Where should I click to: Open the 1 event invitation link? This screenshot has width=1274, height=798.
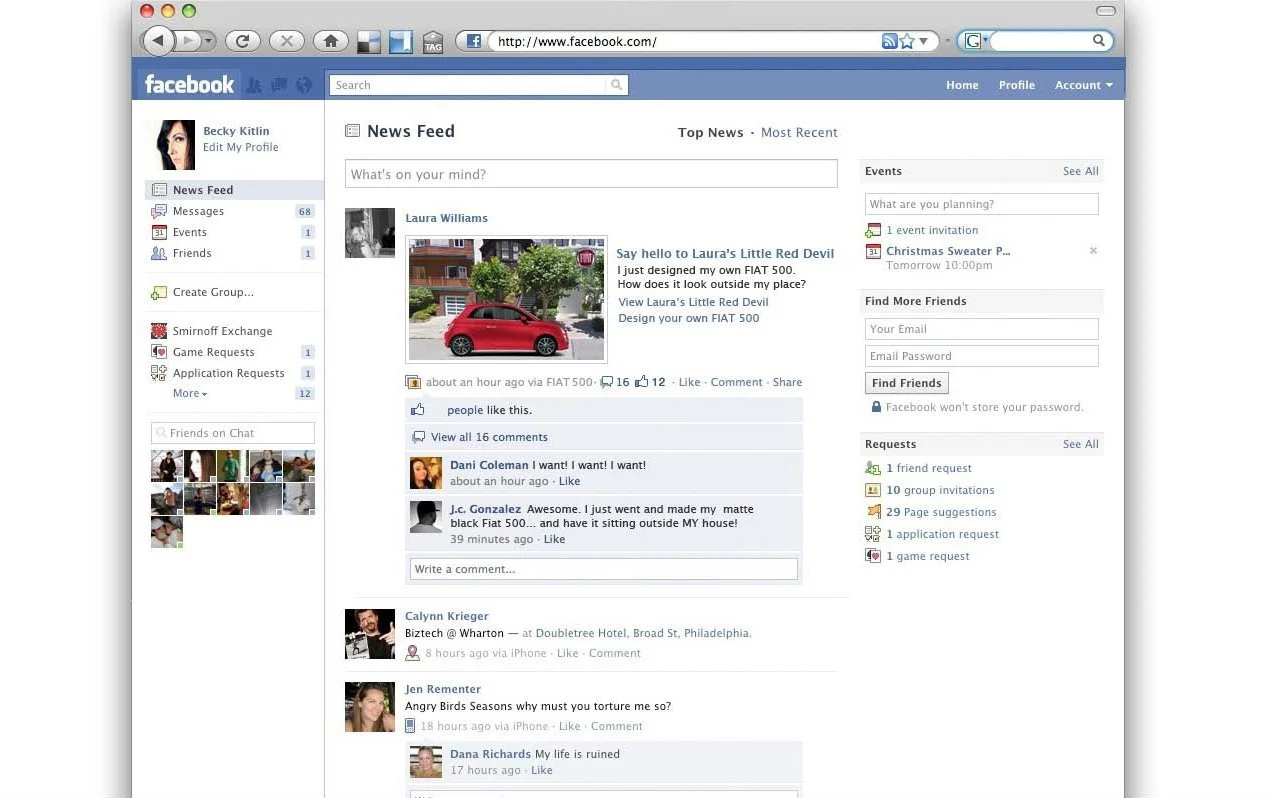932,230
